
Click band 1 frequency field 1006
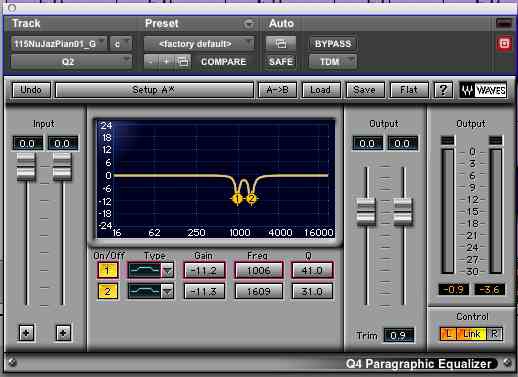pos(259,270)
